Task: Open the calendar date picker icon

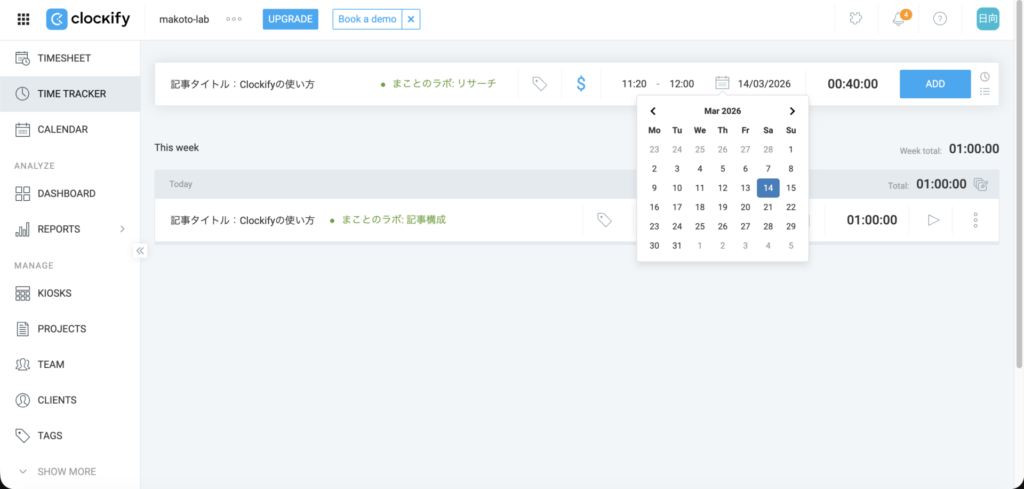Action: point(722,84)
